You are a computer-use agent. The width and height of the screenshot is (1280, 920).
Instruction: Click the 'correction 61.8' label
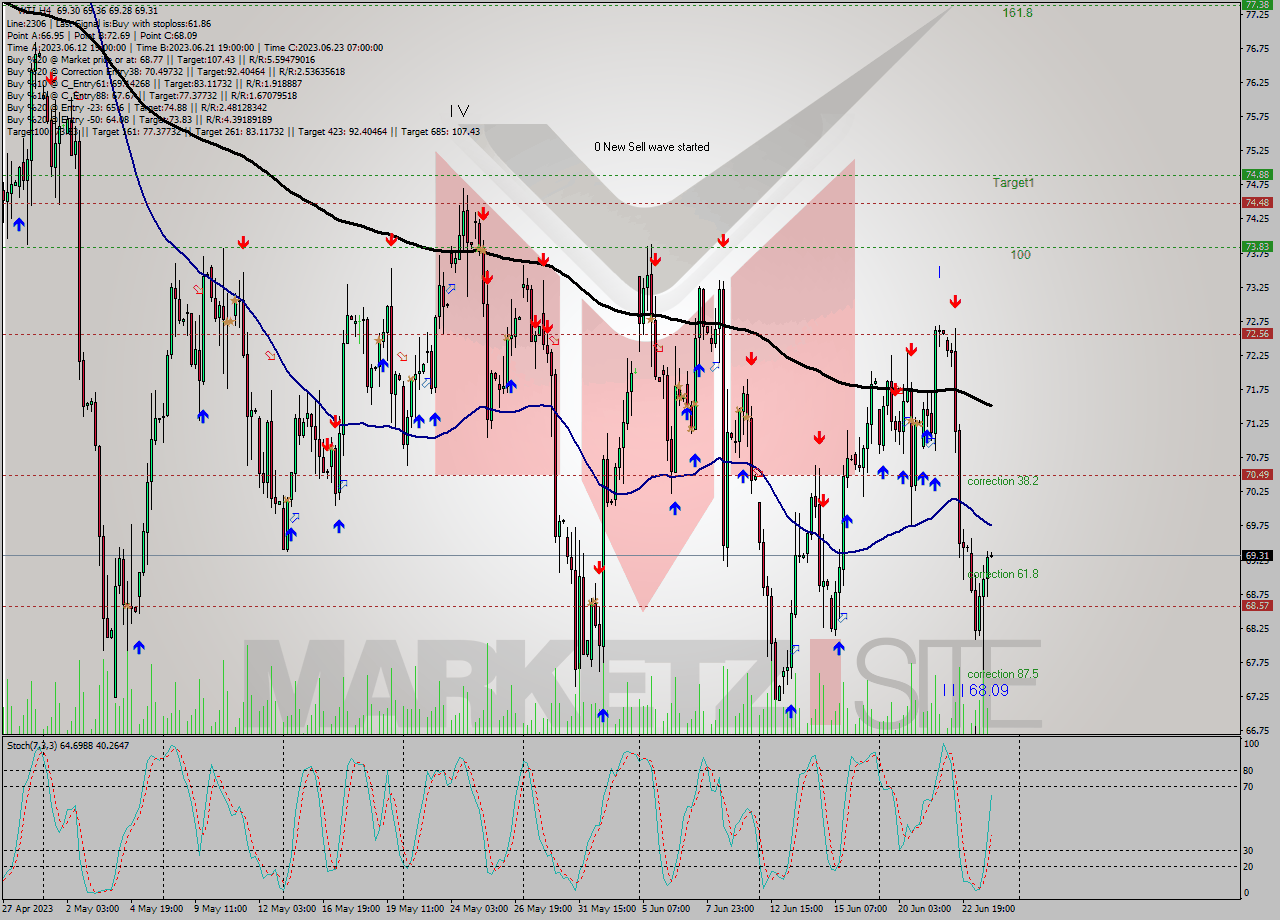[x=1003, y=574]
